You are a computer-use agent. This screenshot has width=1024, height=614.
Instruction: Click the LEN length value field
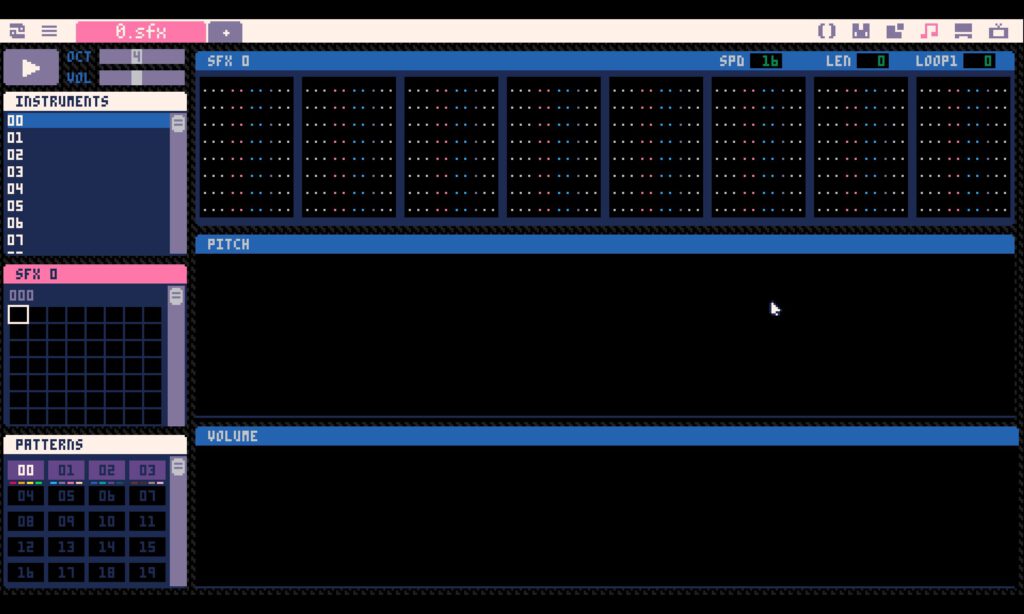click(x=872, y=61)
